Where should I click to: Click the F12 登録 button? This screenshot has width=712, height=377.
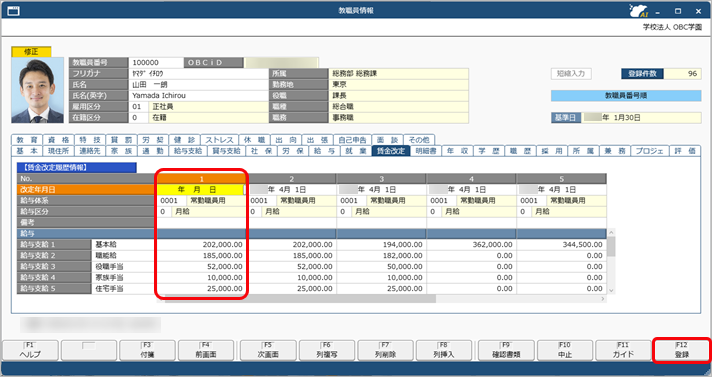[x=681, y=350]
